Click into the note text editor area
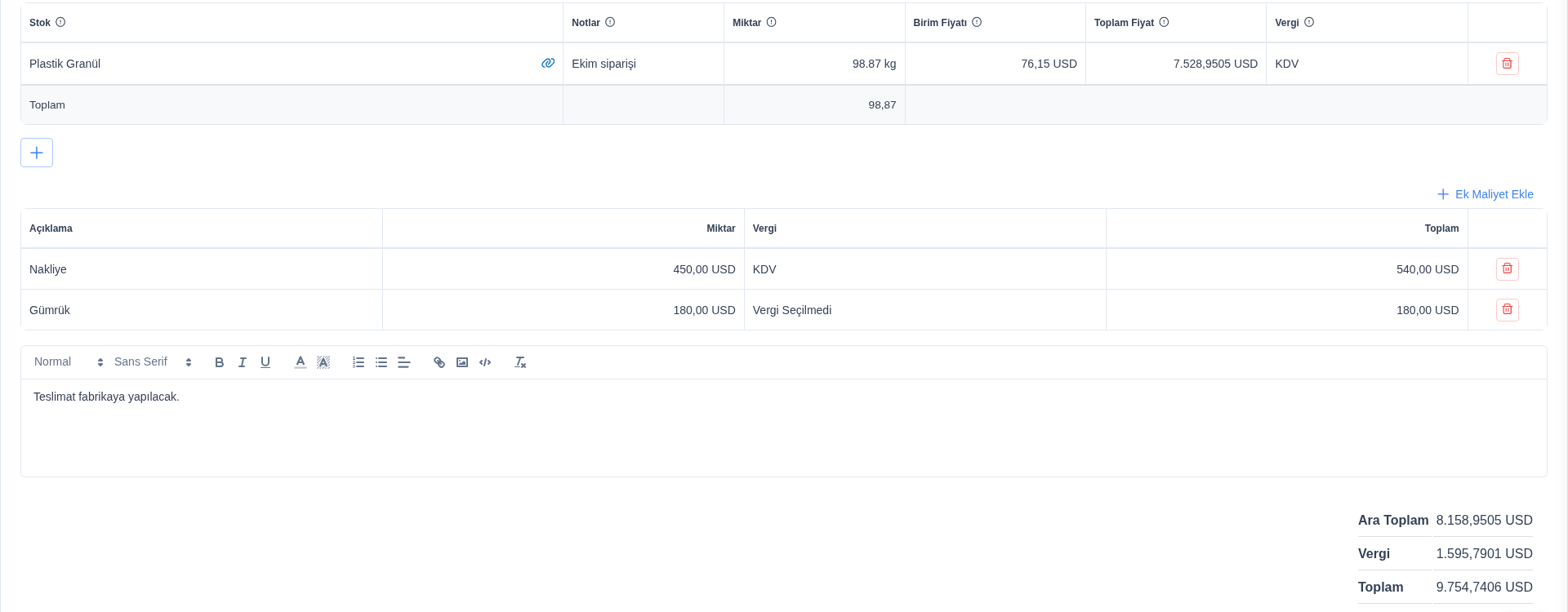The image size is (1568, 612). (784, 428)
